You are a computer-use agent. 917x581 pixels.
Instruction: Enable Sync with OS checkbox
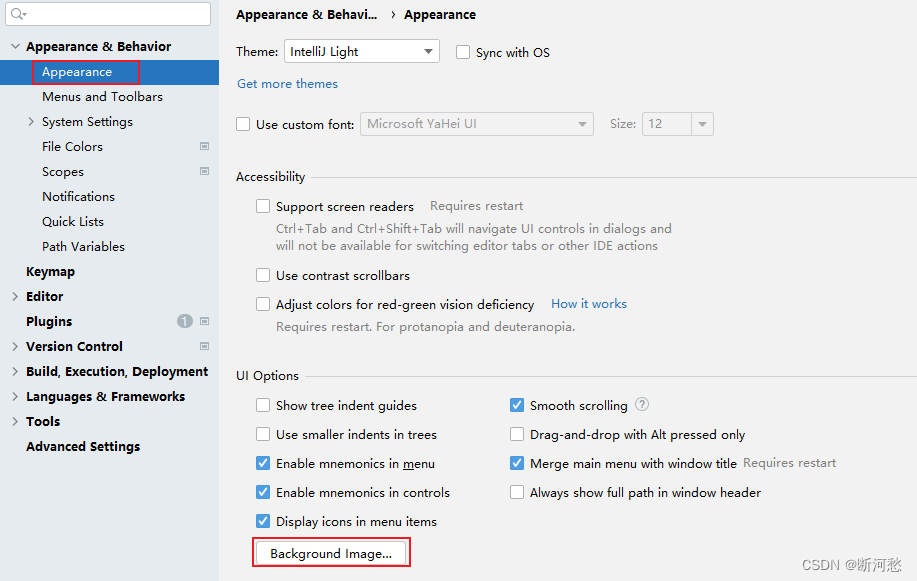463,52
